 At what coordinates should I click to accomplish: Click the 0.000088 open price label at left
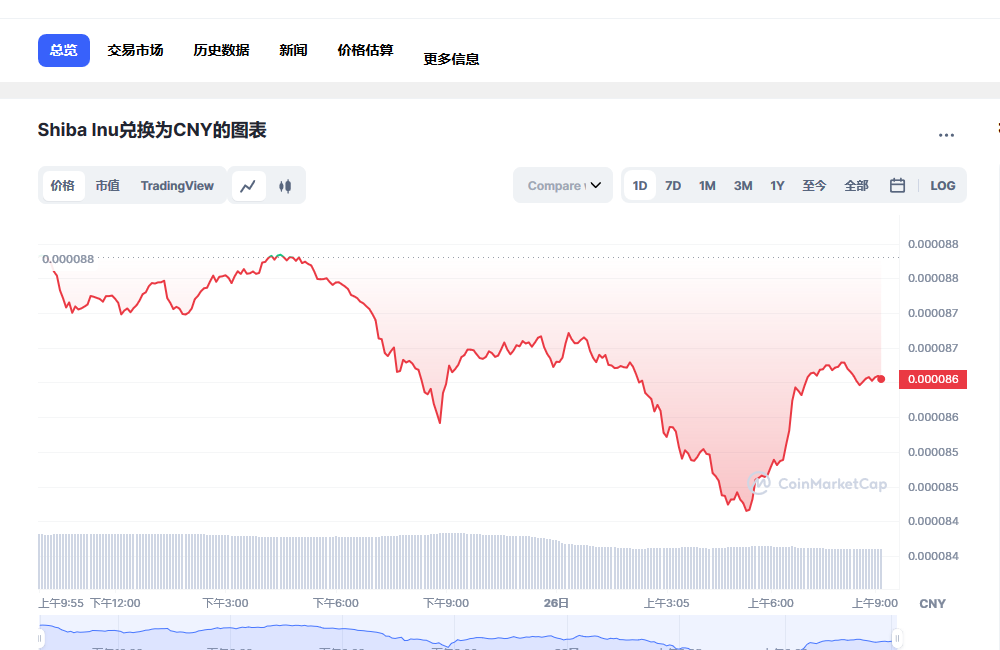[x=68, y=259]
